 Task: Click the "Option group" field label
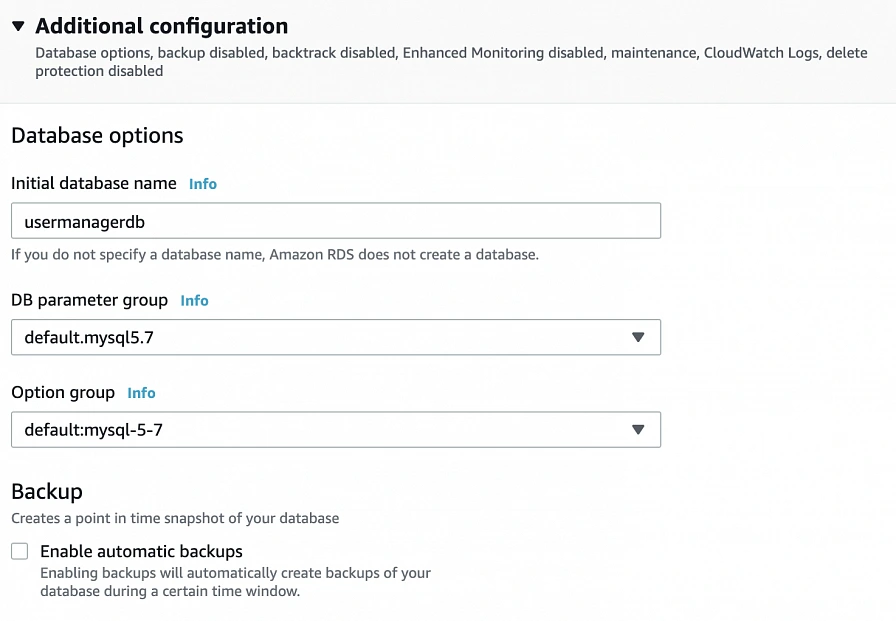coord(63,393)
